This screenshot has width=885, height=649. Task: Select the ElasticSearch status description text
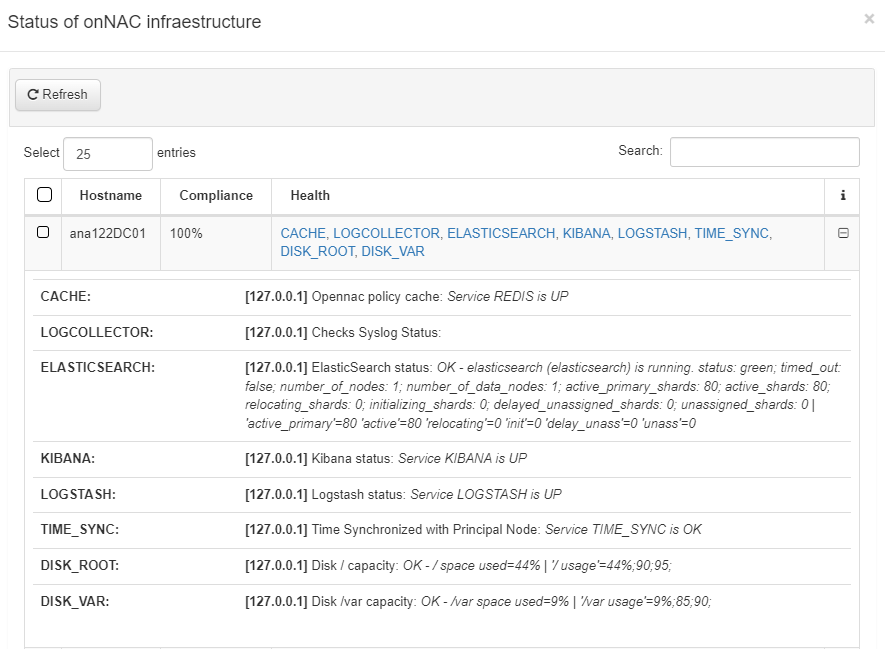(543, 395)
